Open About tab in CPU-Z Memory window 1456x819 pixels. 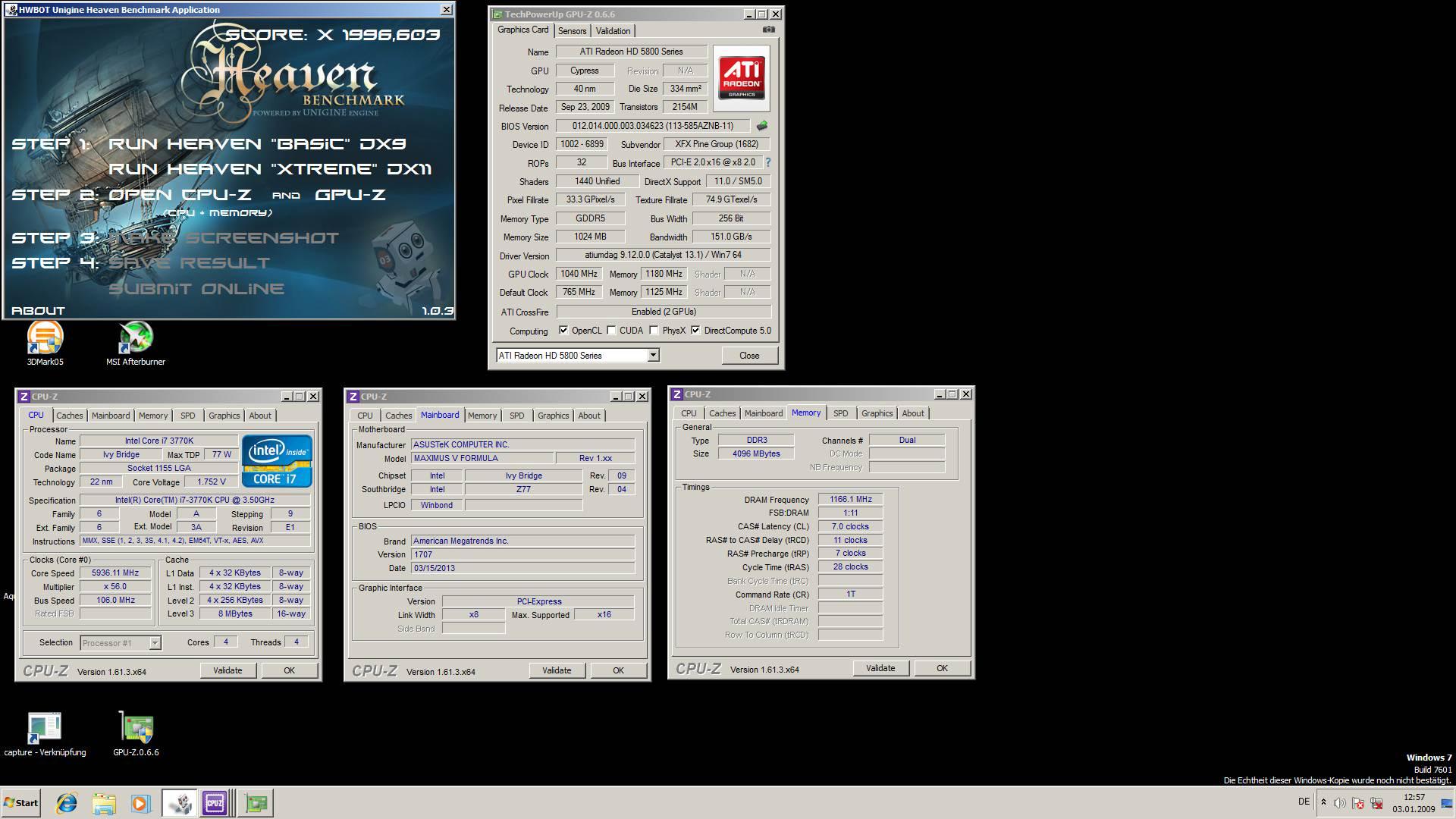click(913, 413)
